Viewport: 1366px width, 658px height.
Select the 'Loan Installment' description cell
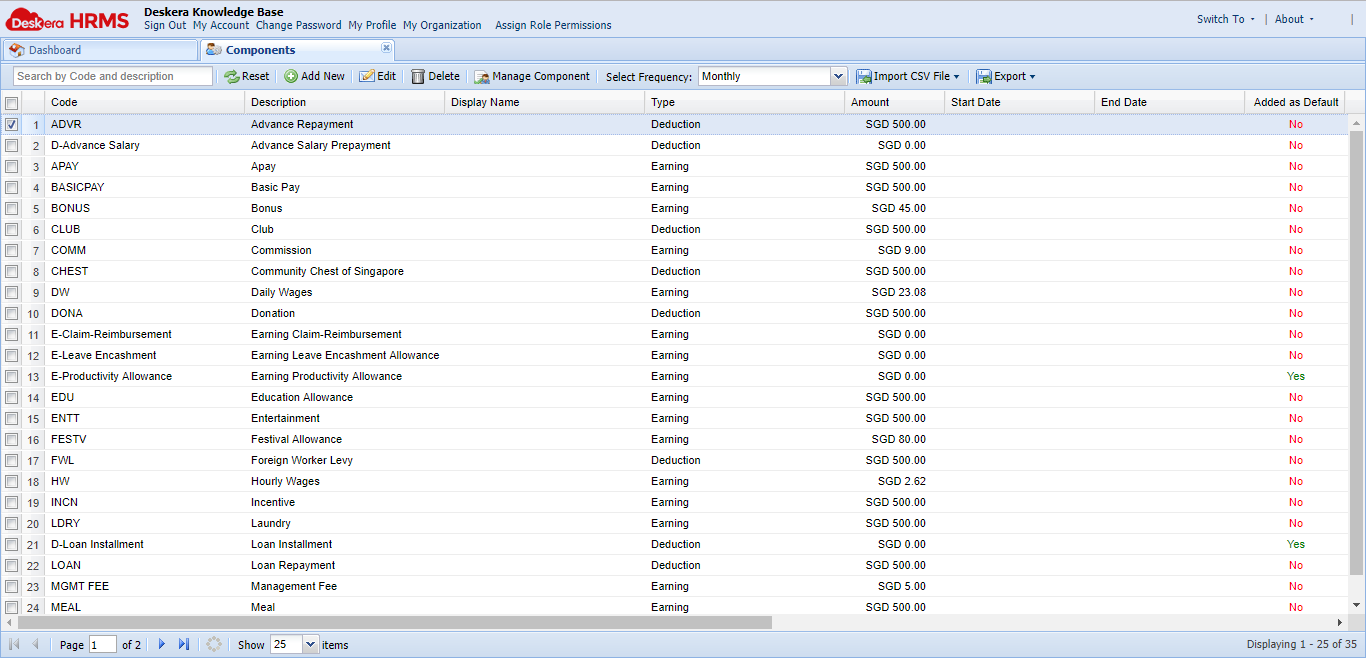pos(291,544)
